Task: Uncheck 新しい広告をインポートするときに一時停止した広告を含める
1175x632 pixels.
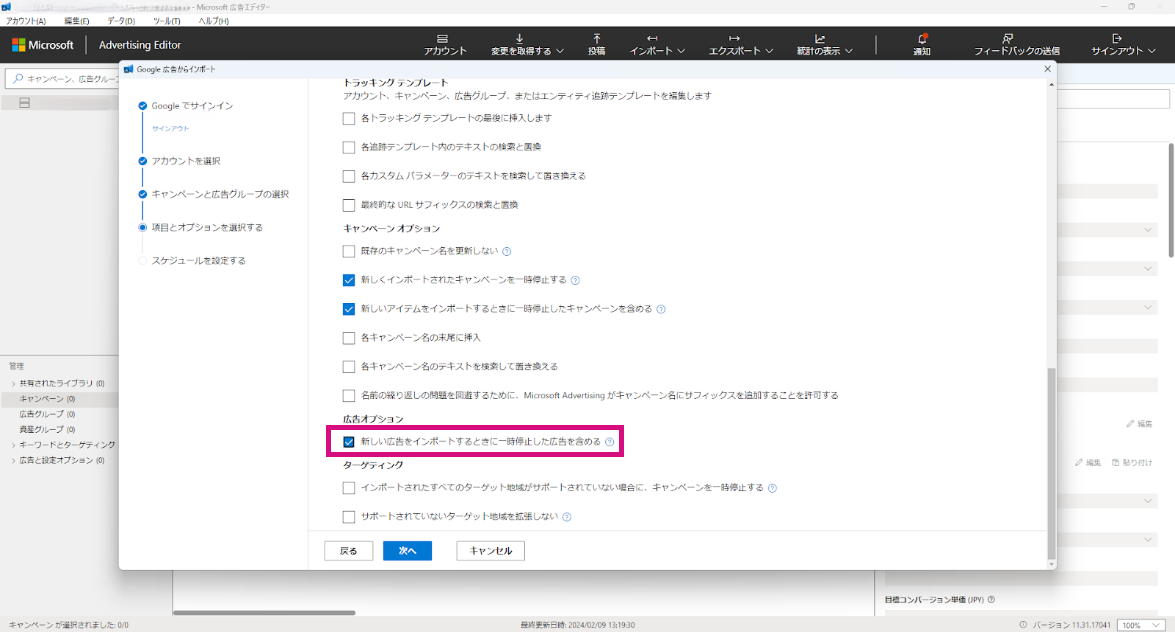Action: pyautogui.click(x=348, y=442)
